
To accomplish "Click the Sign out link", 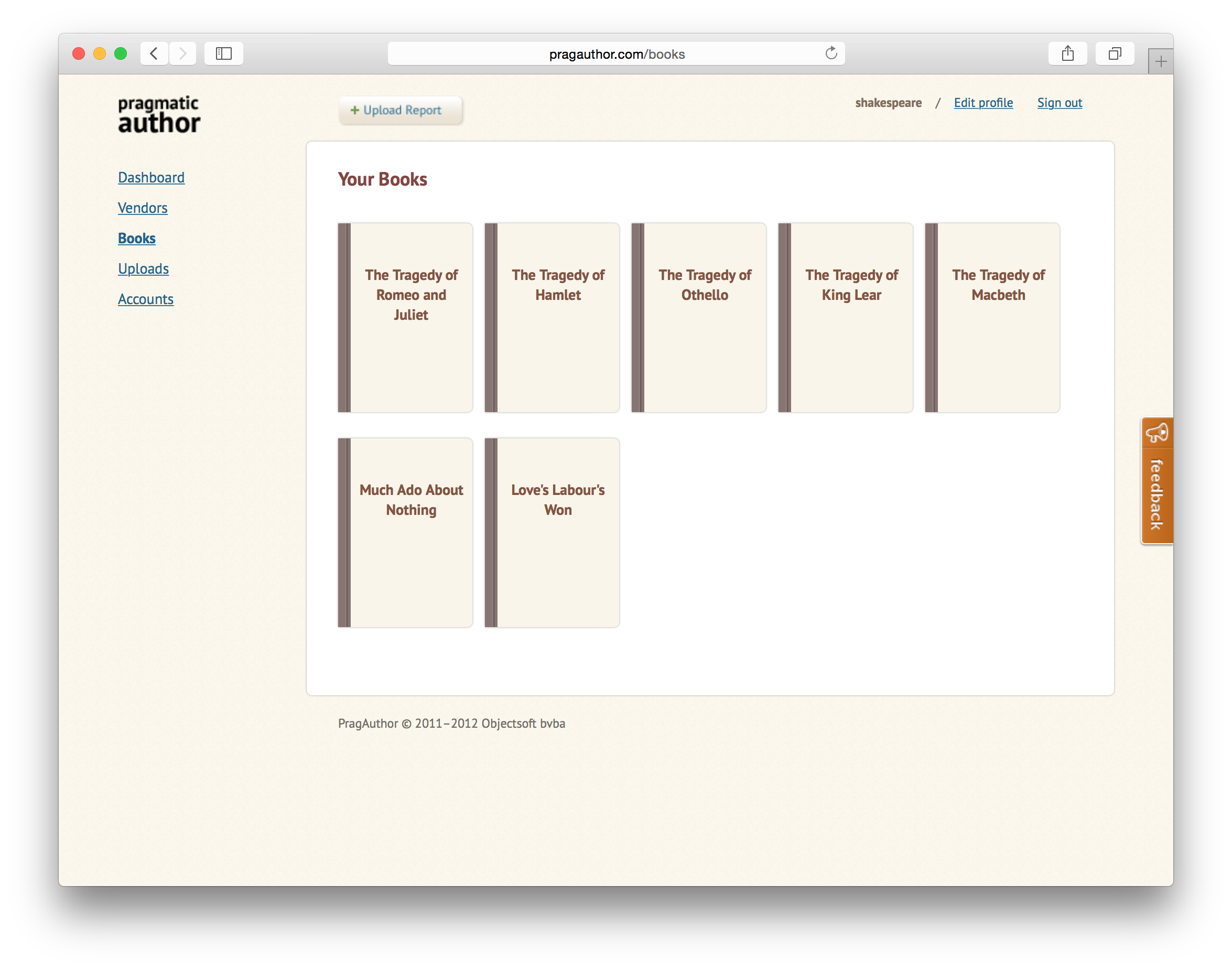I will pos(1060,103).
